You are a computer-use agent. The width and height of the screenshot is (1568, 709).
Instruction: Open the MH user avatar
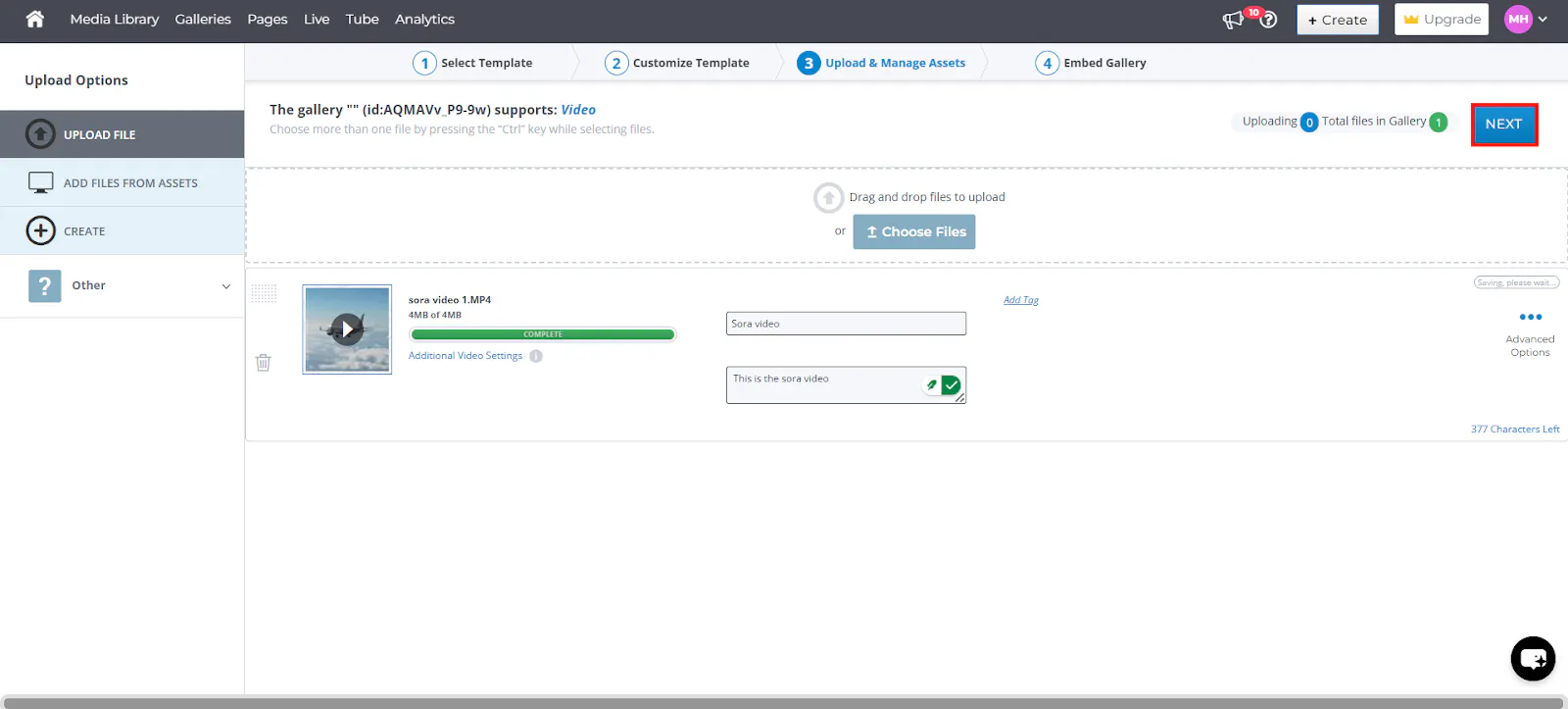(x=1518, y=19)
